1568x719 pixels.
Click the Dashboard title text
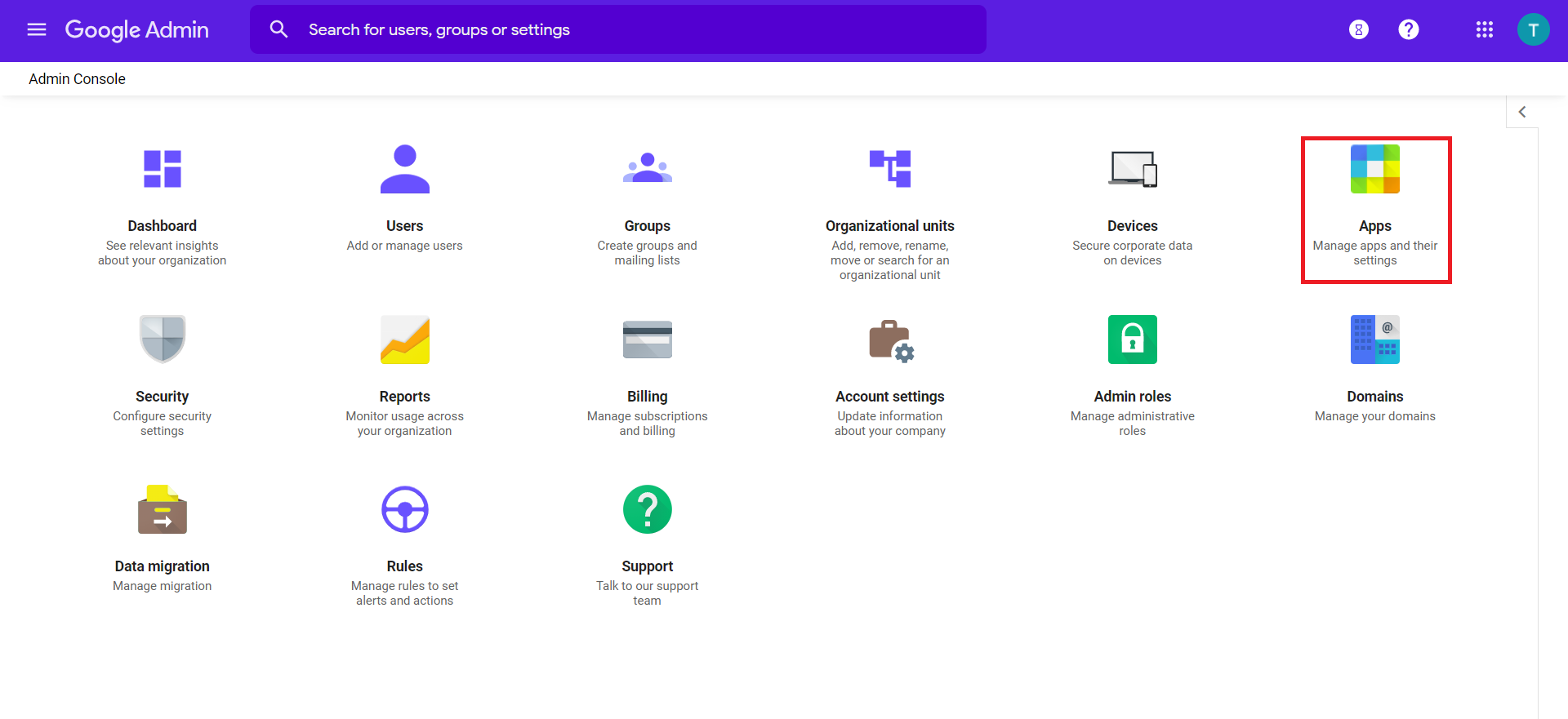[163, 226]
